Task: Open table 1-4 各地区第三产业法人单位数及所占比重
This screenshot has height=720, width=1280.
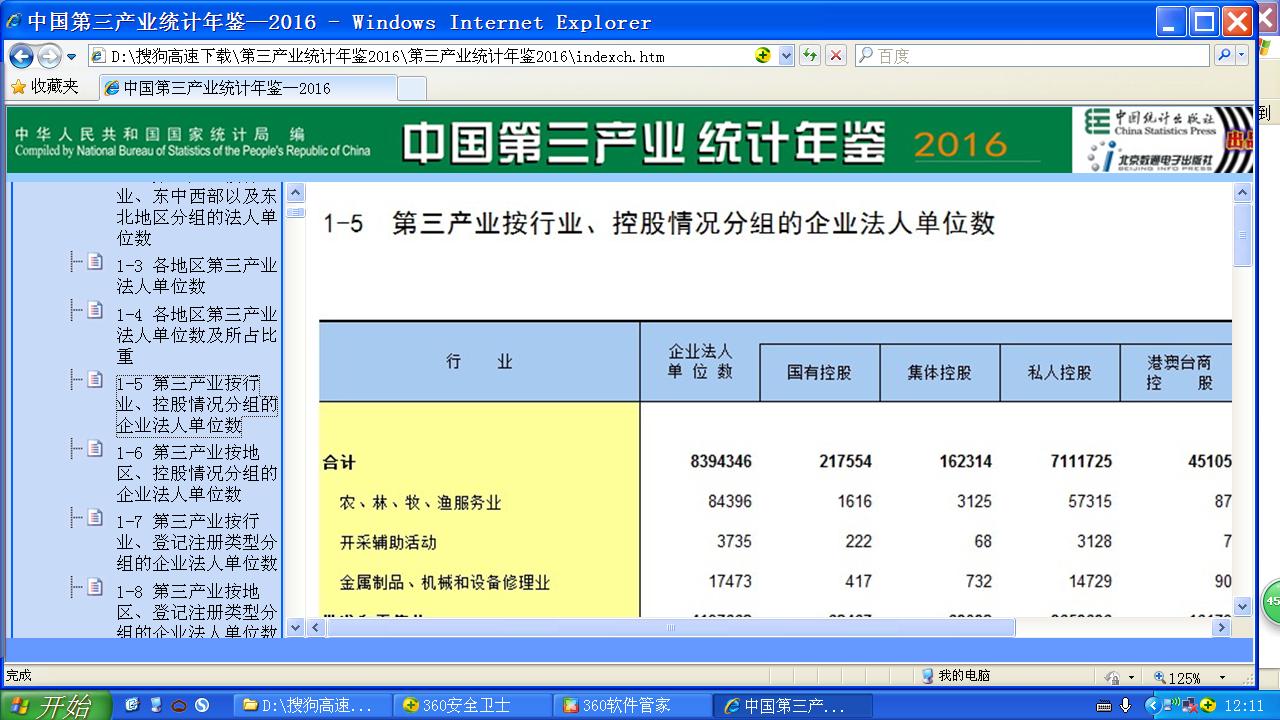Action: click(197, 335)
